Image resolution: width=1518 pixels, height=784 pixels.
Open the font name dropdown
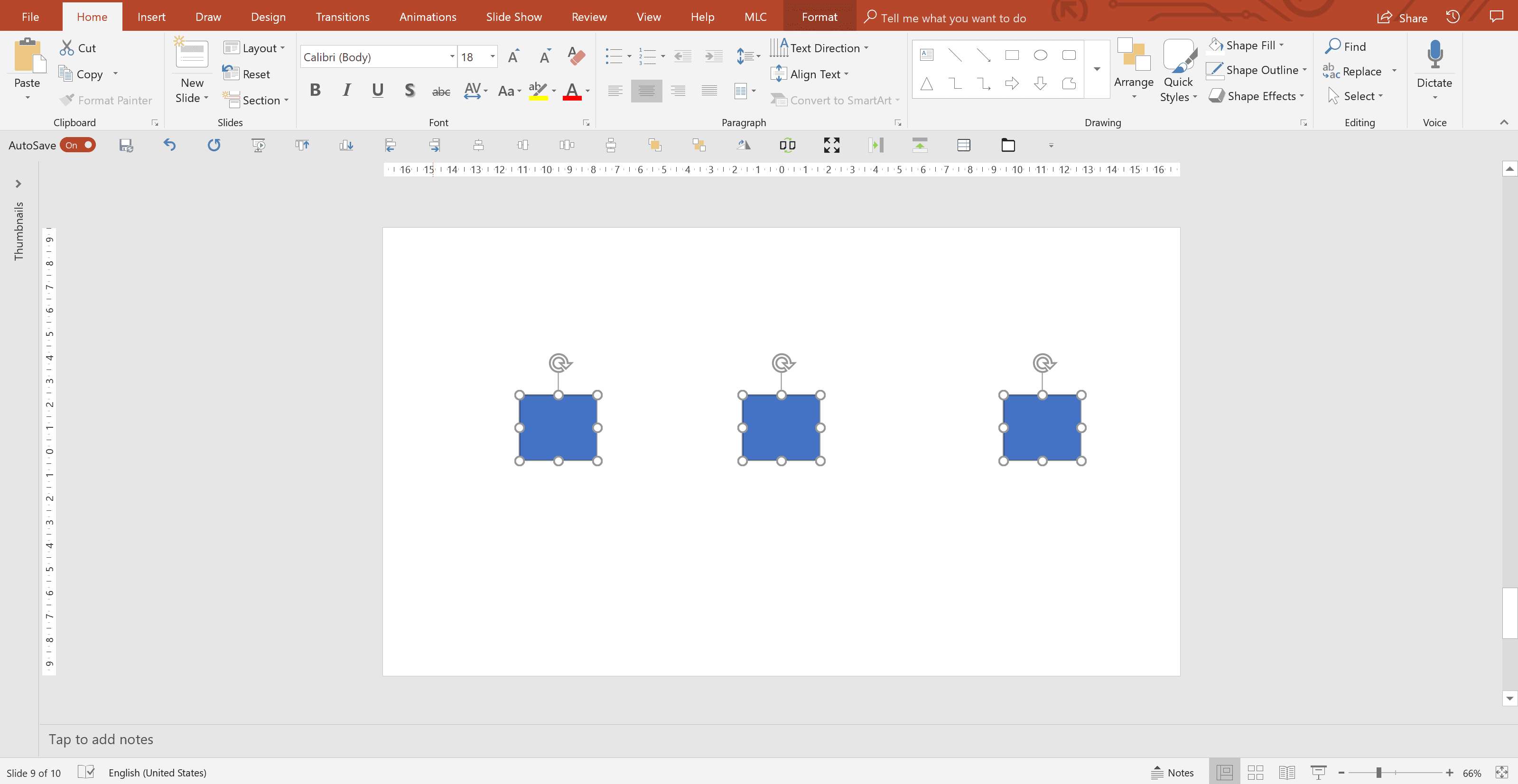point(452,56)
